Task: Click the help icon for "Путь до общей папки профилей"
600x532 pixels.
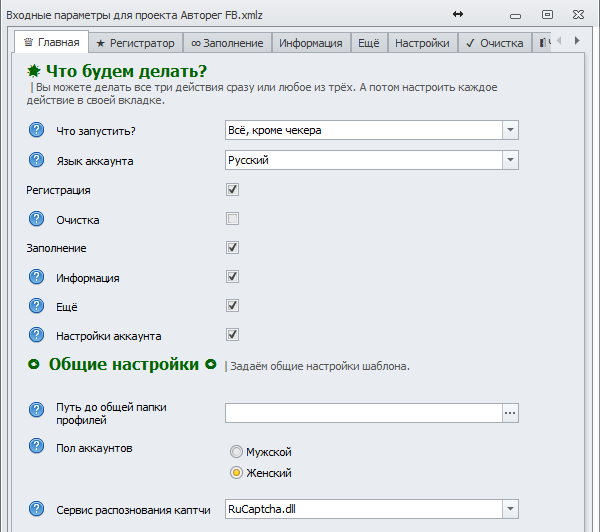Action: pyautogui.click(x=37, y=410)
